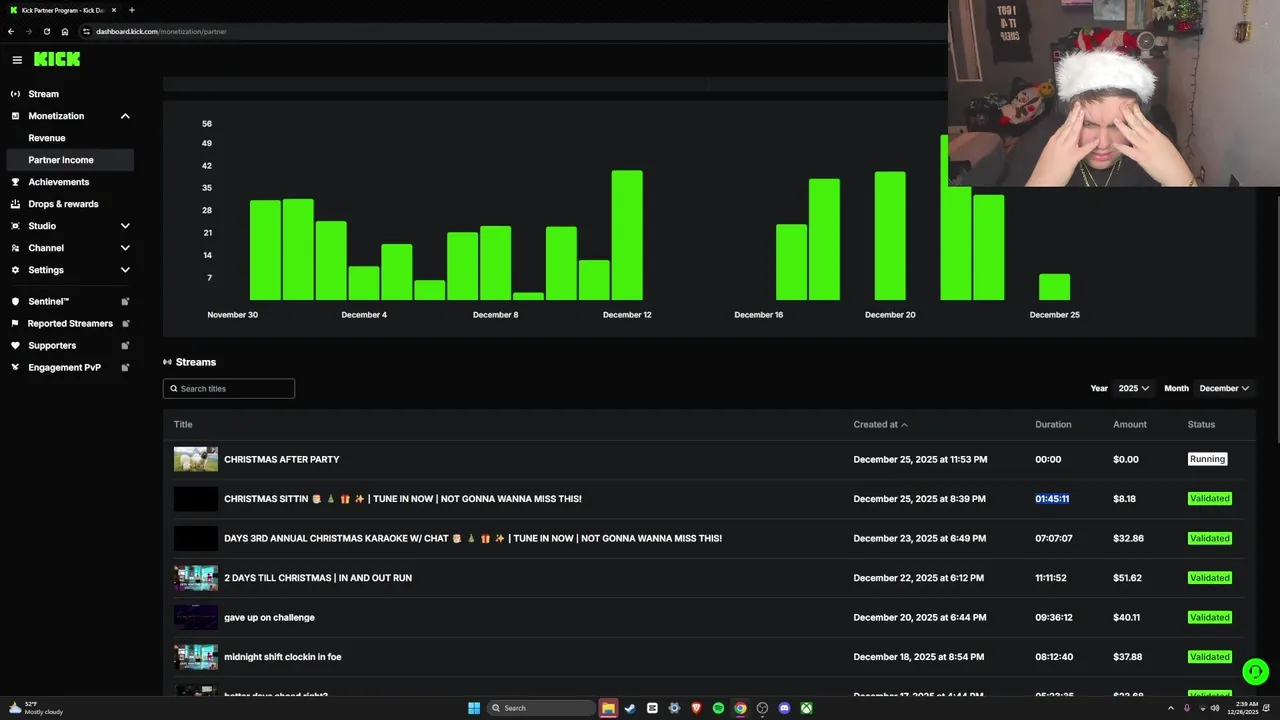Sort streams using the Created at column header
Viewport: 1280px width, 720px height.
tap(880, 425)
